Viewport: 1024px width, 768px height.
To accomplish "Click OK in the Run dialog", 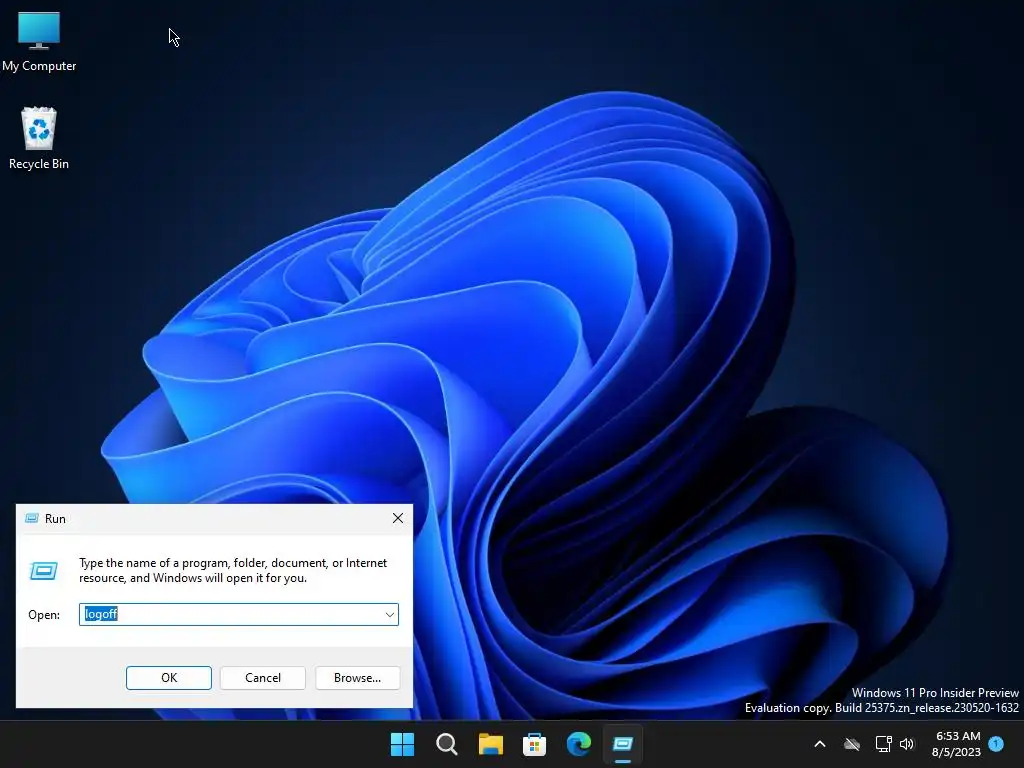I will [168, 678].
